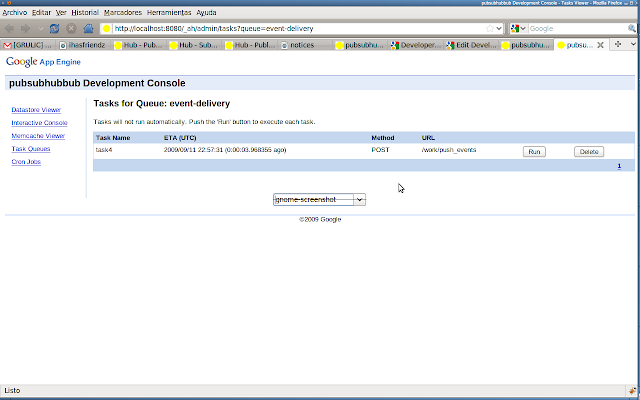
Task: Open the Herramientas menu
Action: [x=169, y=13]
